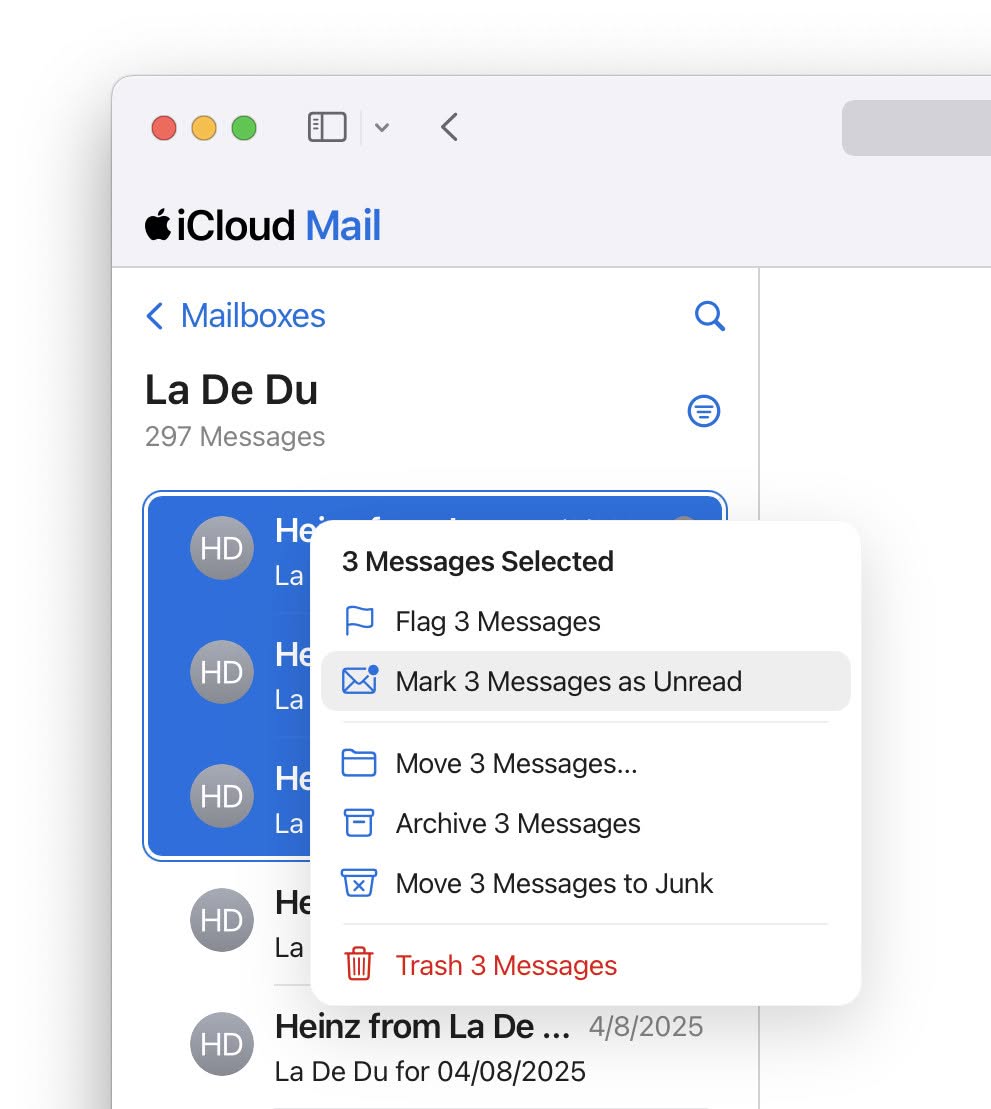Choose Move 3 Messages… option
This screenshot has width=991, height=1109.
(586, 764)
